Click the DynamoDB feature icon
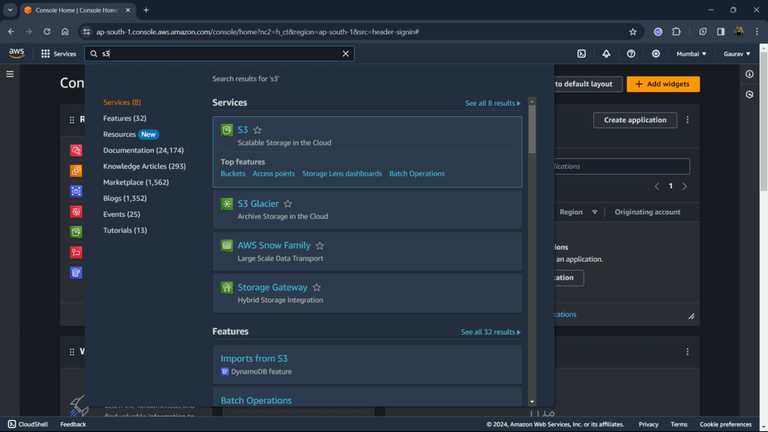The image size is (768, 432). (x=225, y=372)
